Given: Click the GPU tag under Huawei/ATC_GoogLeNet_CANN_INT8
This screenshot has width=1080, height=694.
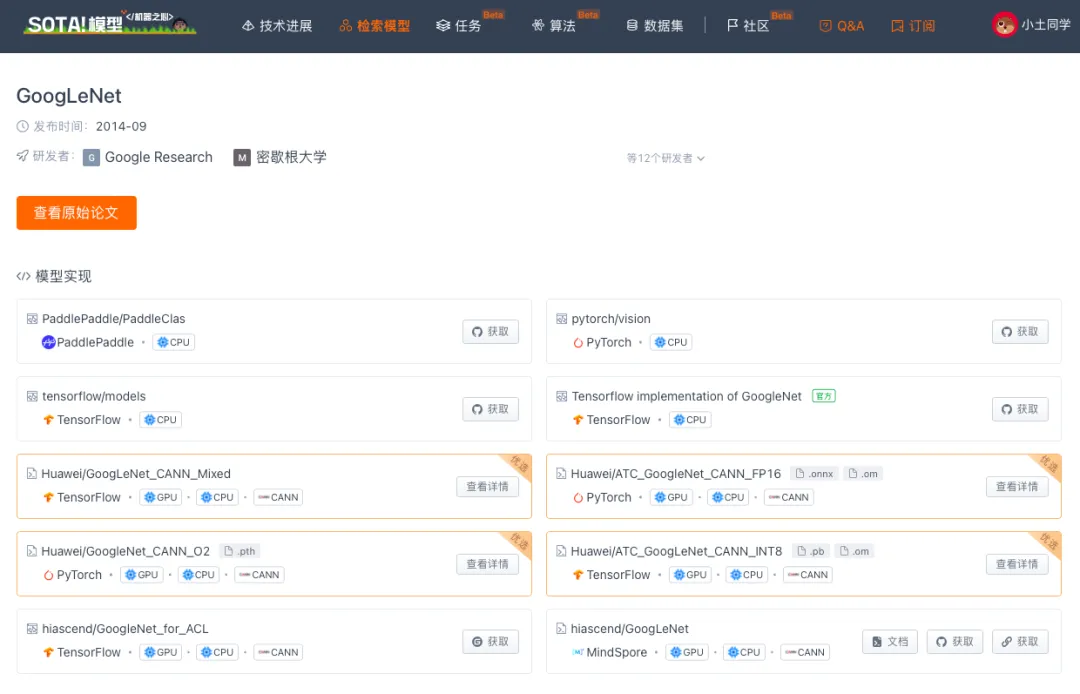Looking at the screenshot, I should tap(690, 575).
